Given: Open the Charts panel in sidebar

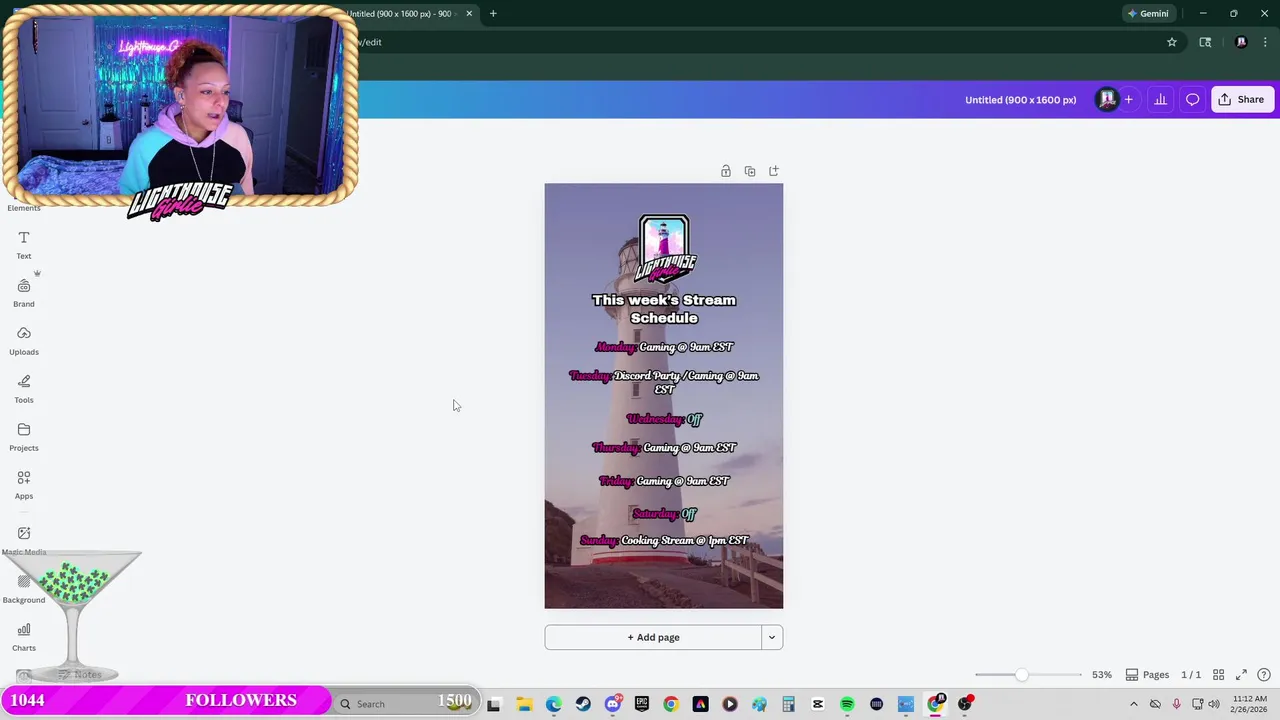Looking at the screenshot, I should click(24, 636).
